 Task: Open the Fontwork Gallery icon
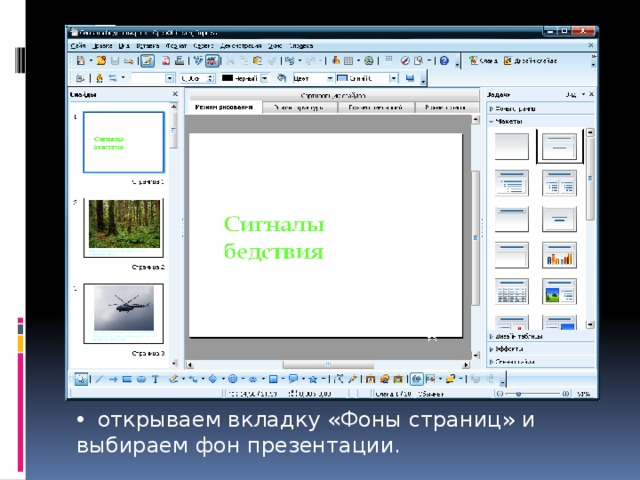370,379
